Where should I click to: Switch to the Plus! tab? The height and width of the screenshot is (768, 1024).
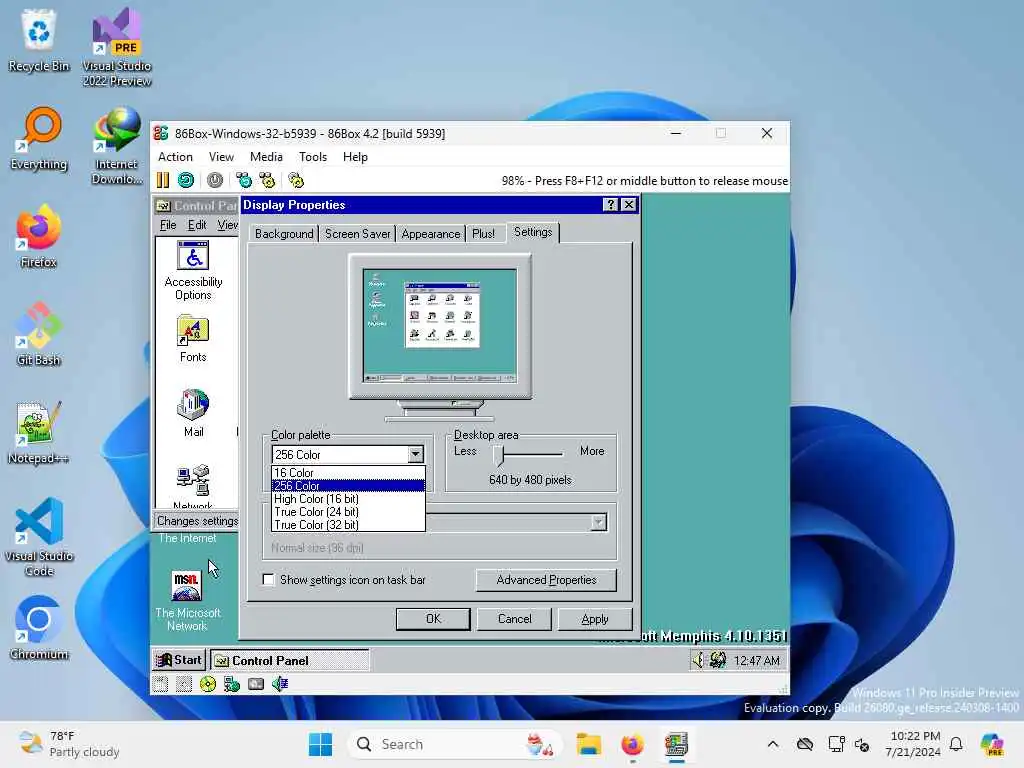coord(483,234)
